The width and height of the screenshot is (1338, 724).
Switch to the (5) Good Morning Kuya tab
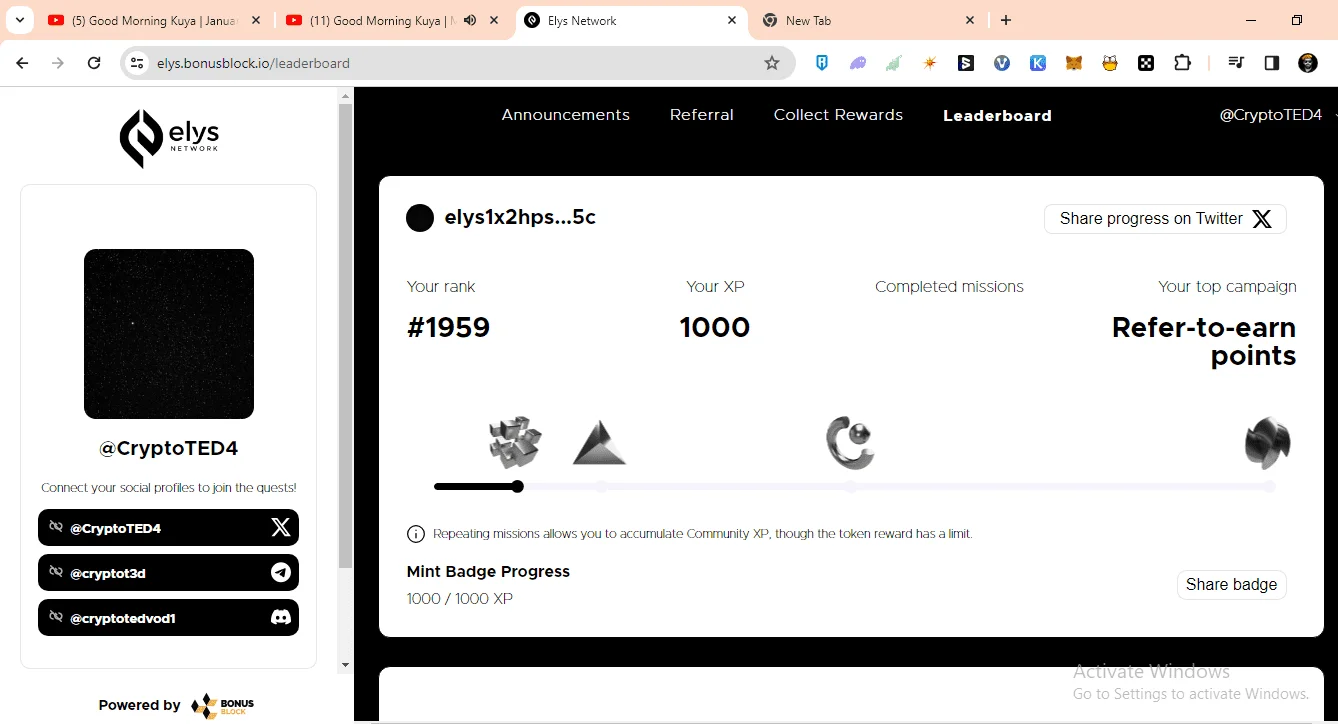click(155, 20)
